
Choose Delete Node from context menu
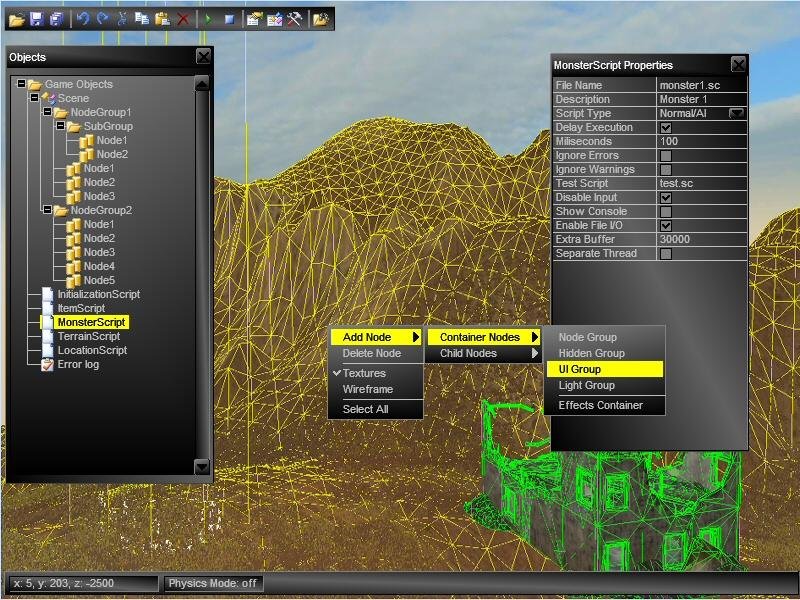pyautogui.click(x=376, y=353)
